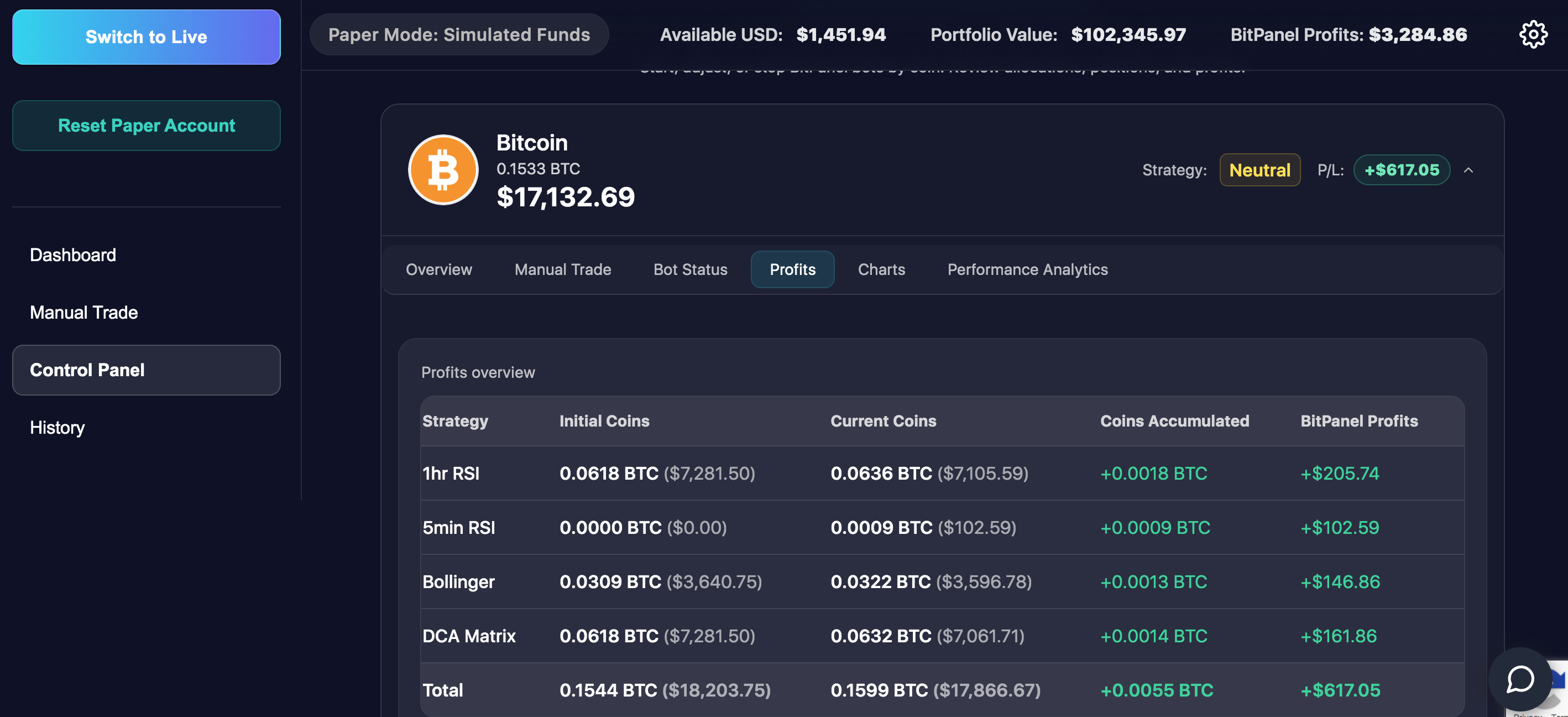1568x717 pixels.
Task: Open the Performance Analytics tab
Action: pyautogui.click(x=1027, y=269)
